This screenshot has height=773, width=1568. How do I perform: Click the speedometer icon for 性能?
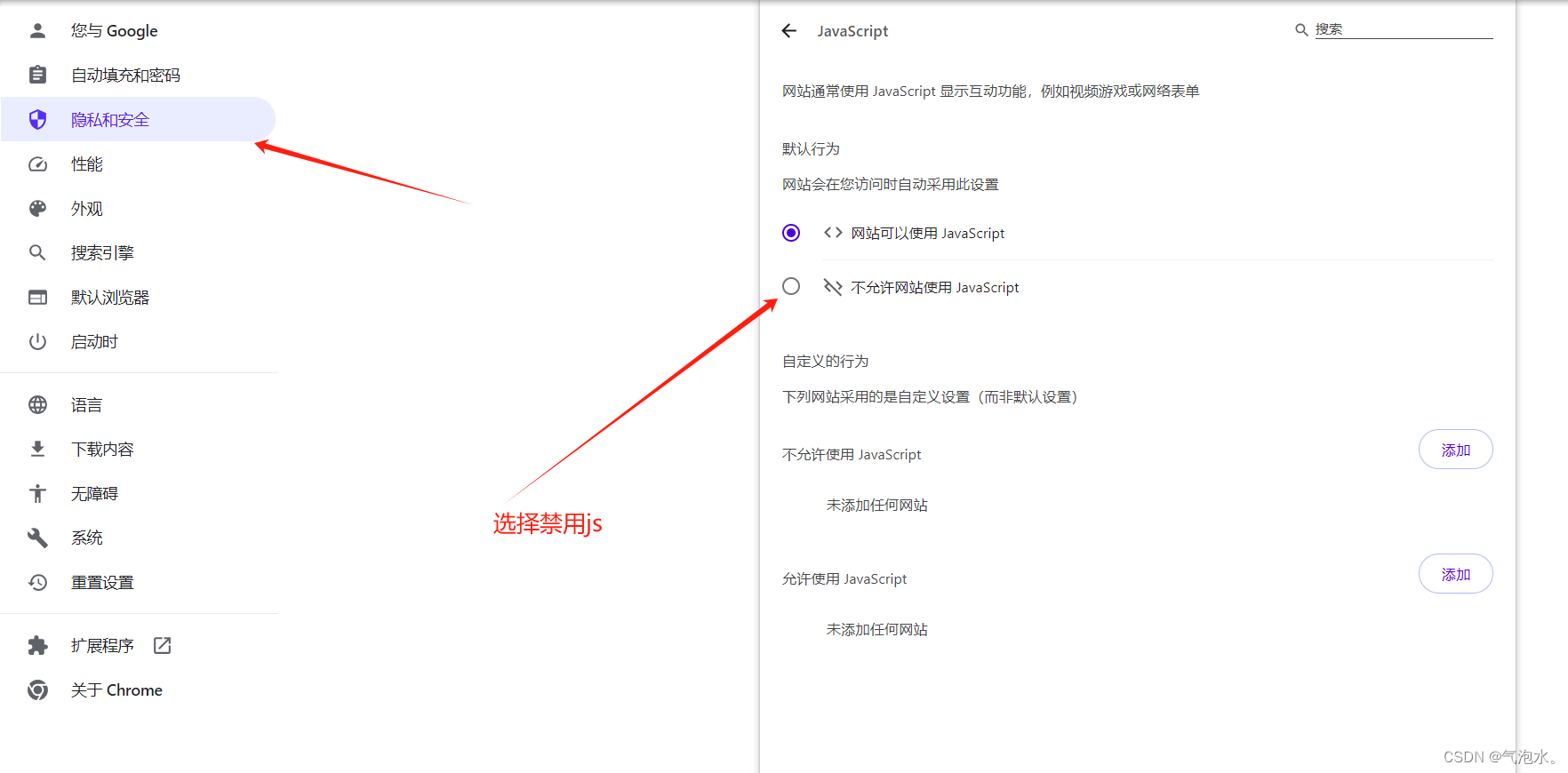pyautogui.click(x=37, y=163)
